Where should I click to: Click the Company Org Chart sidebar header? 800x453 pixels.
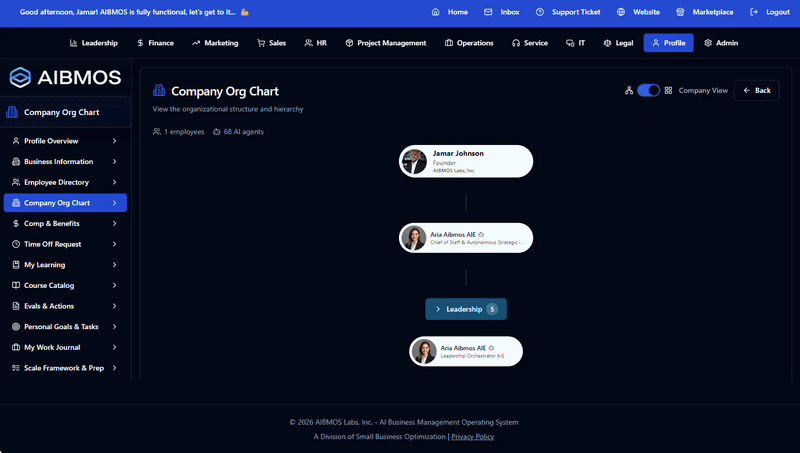(x=65, y=112)
